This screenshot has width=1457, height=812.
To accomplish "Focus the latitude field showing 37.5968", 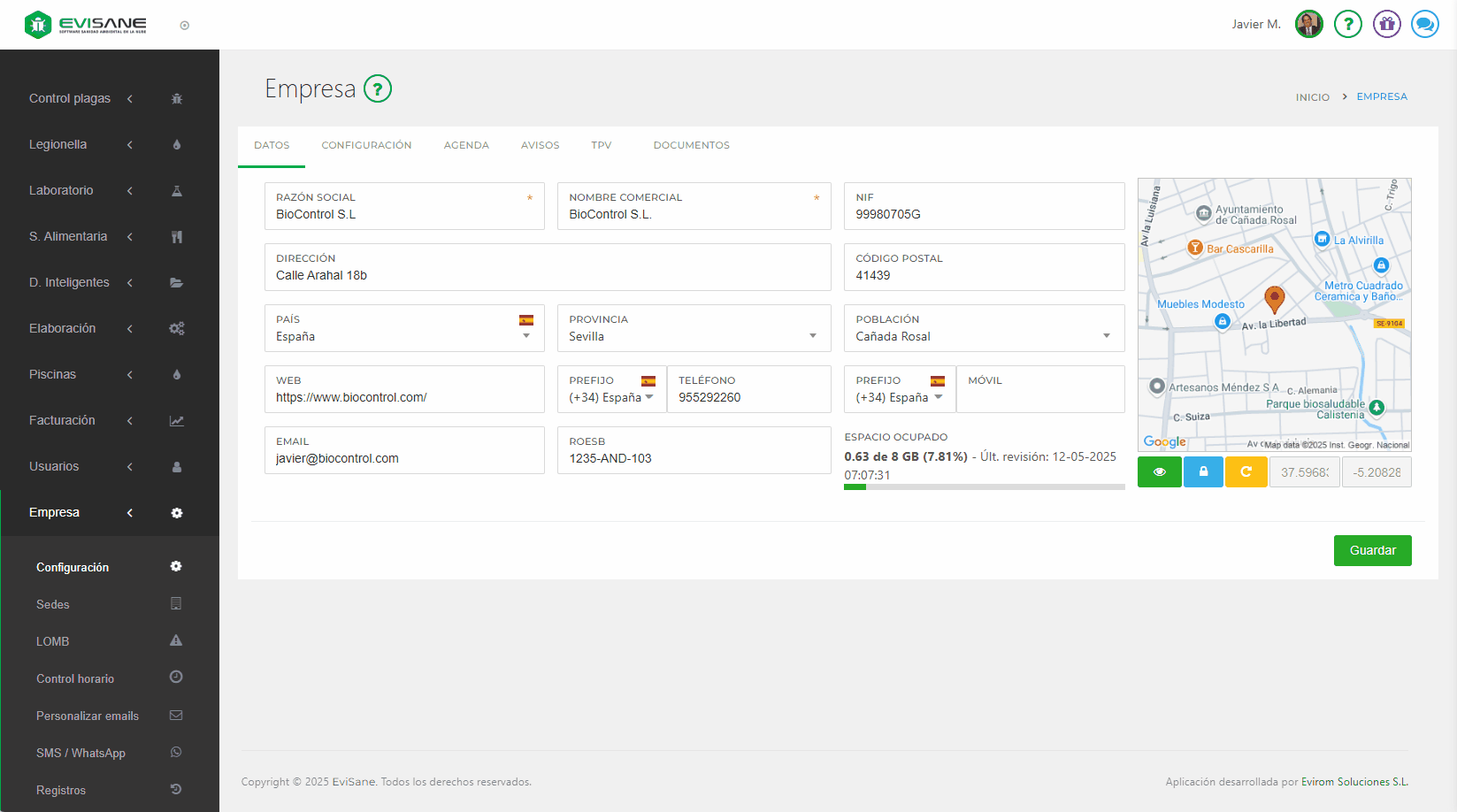I will tap(1305, 472).
